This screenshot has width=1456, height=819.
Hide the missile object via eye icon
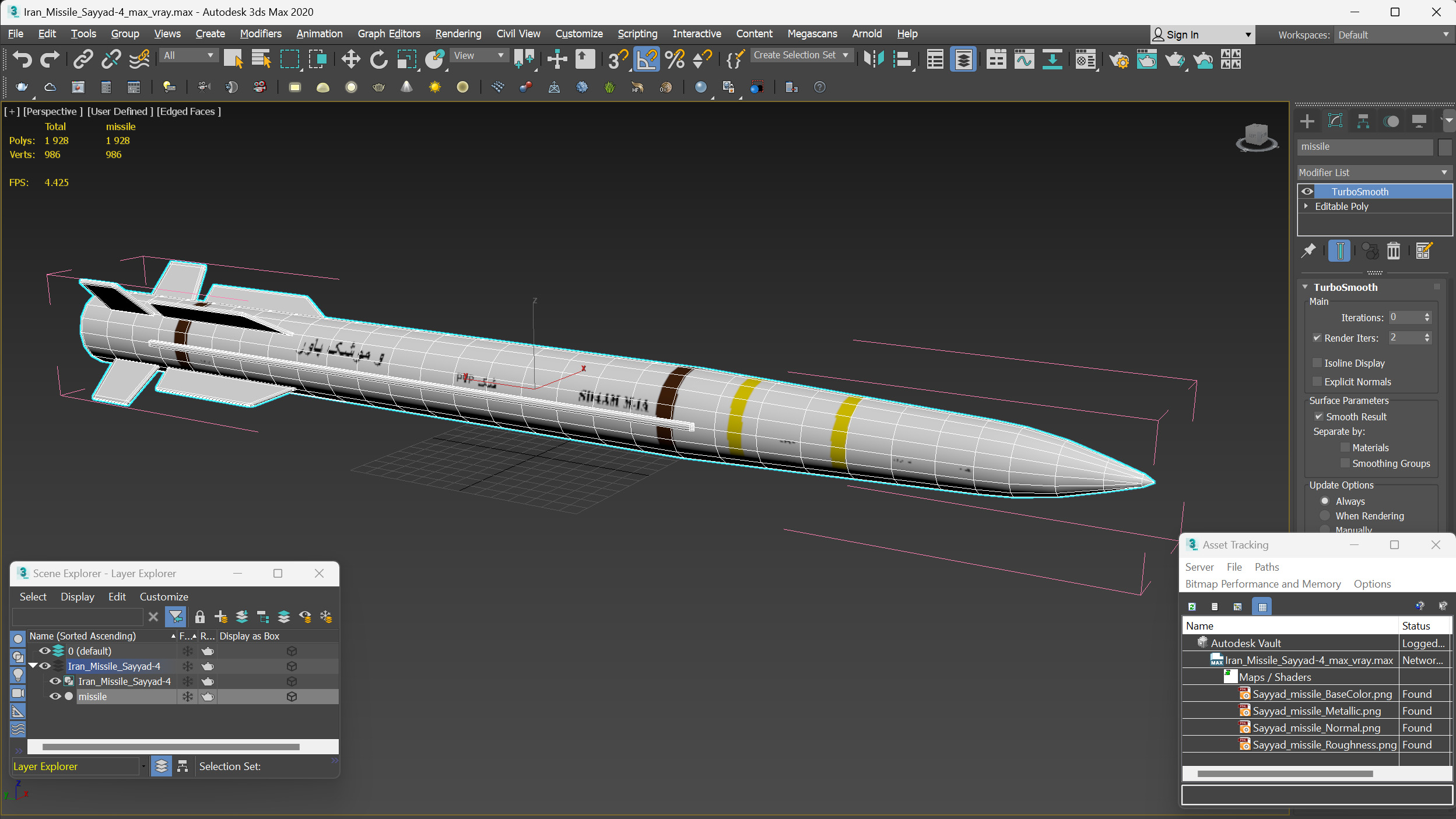[x=55, y=697]
